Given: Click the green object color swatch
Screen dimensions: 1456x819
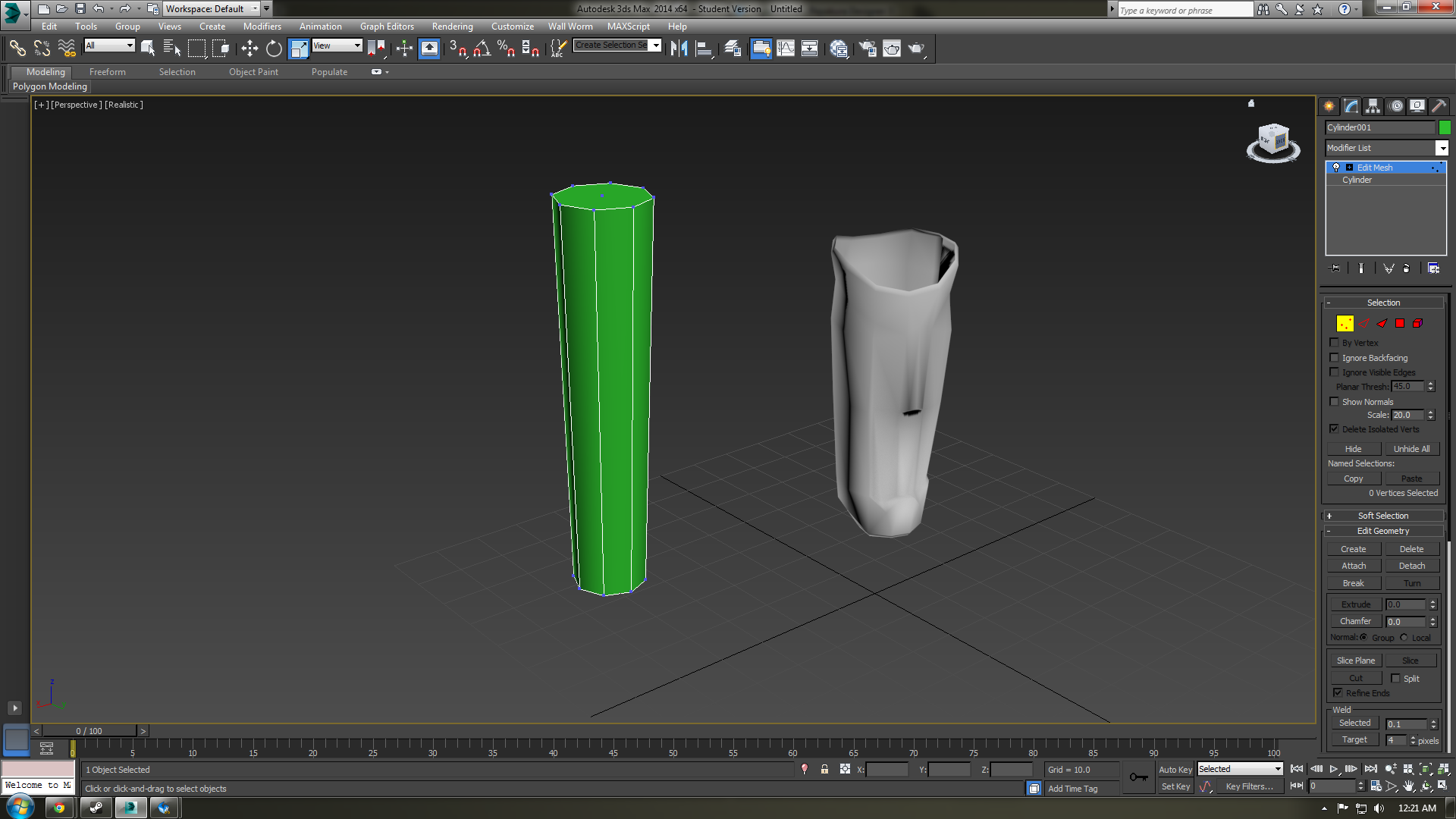Looking at the screenshot, I should click(x=1445, y=127).
